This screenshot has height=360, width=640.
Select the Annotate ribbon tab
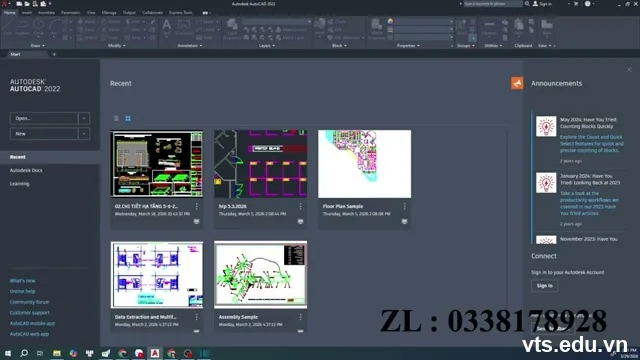pos(46,13)
